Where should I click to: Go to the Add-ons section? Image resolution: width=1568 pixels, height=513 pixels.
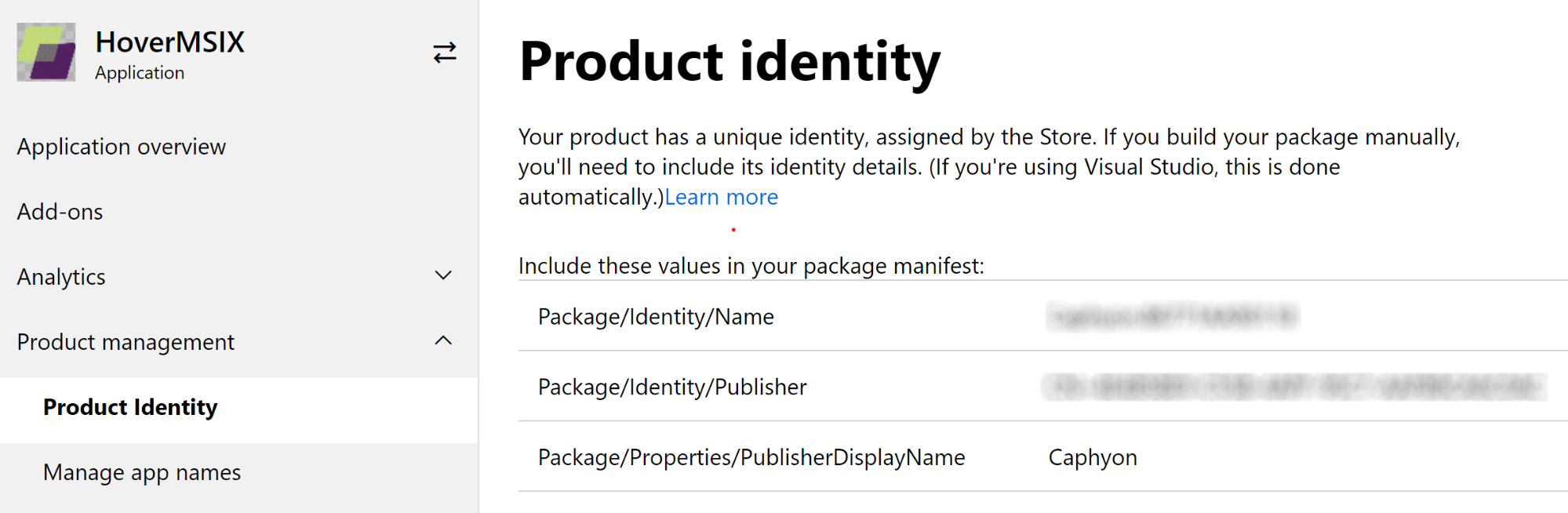tap(60, 212)
